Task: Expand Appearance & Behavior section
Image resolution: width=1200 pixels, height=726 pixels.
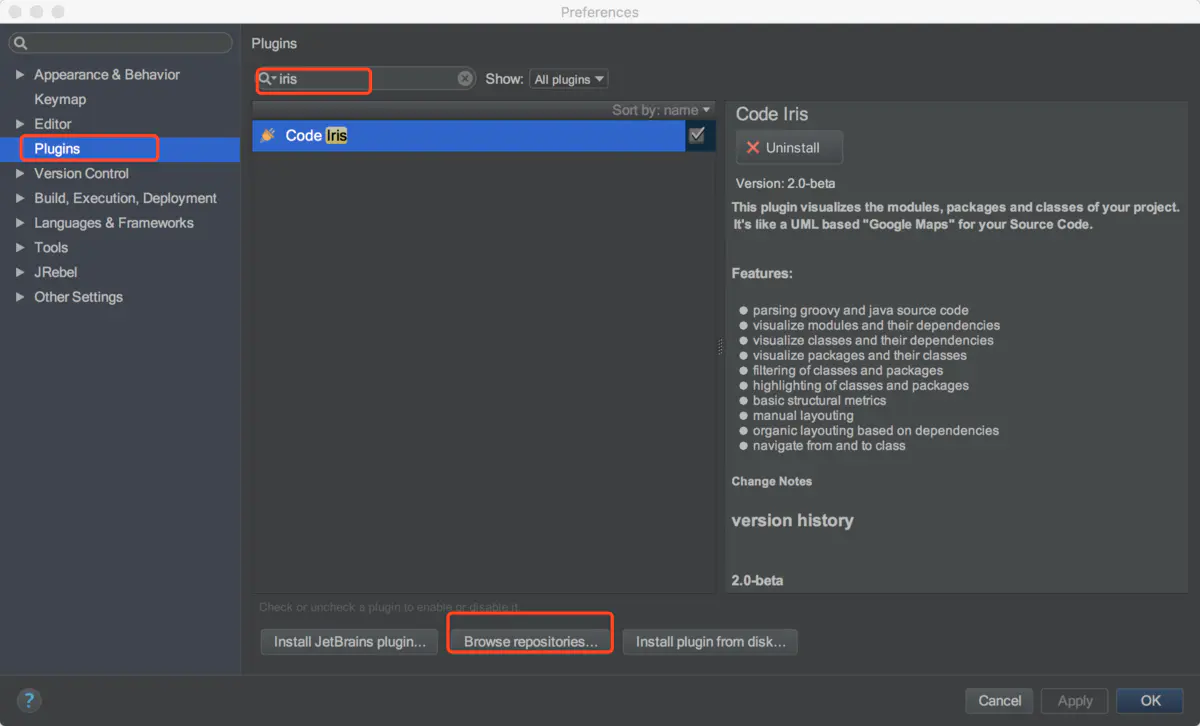Action: click(20, 75)
